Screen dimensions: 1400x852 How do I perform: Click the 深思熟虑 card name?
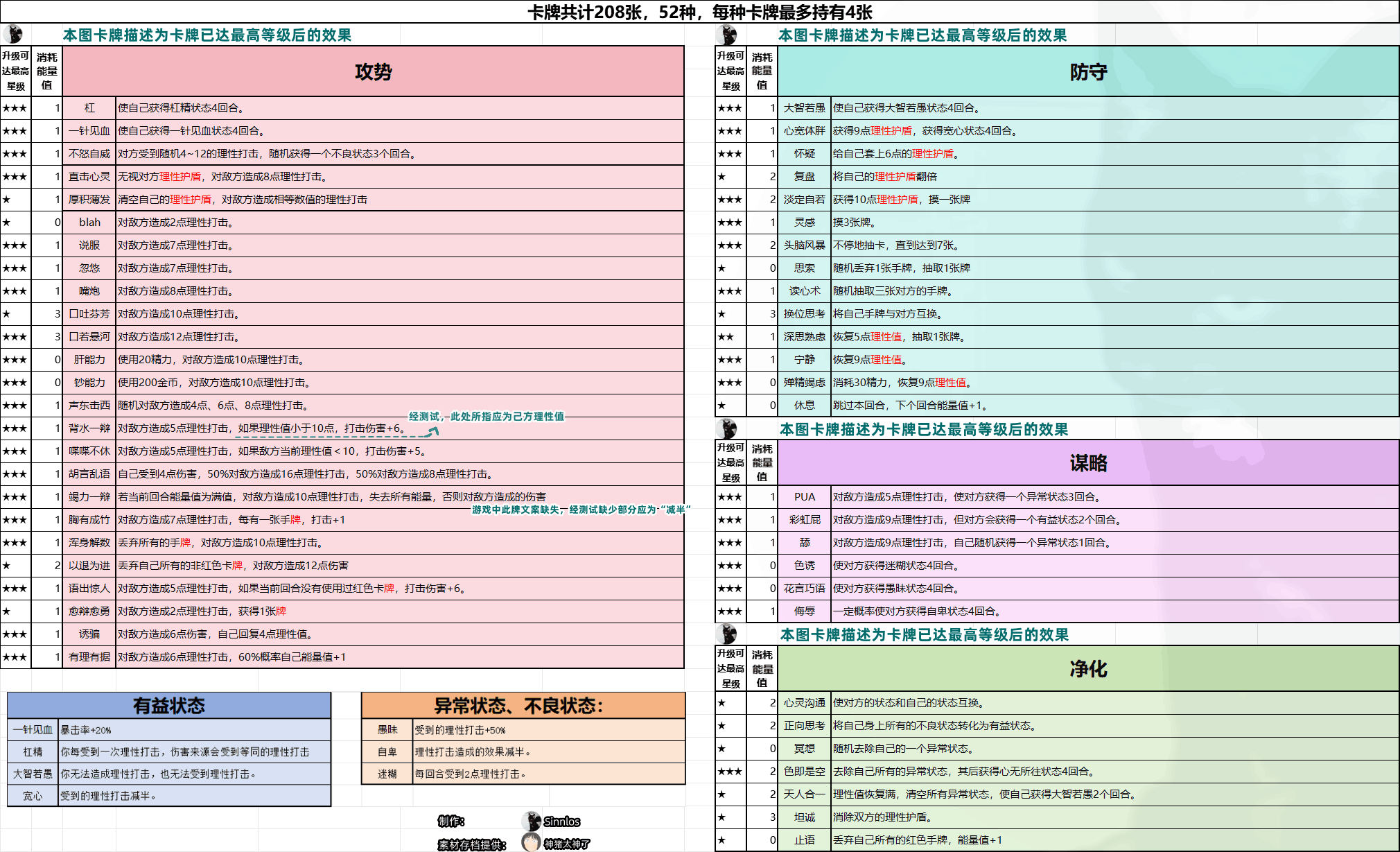pos(805,337)
